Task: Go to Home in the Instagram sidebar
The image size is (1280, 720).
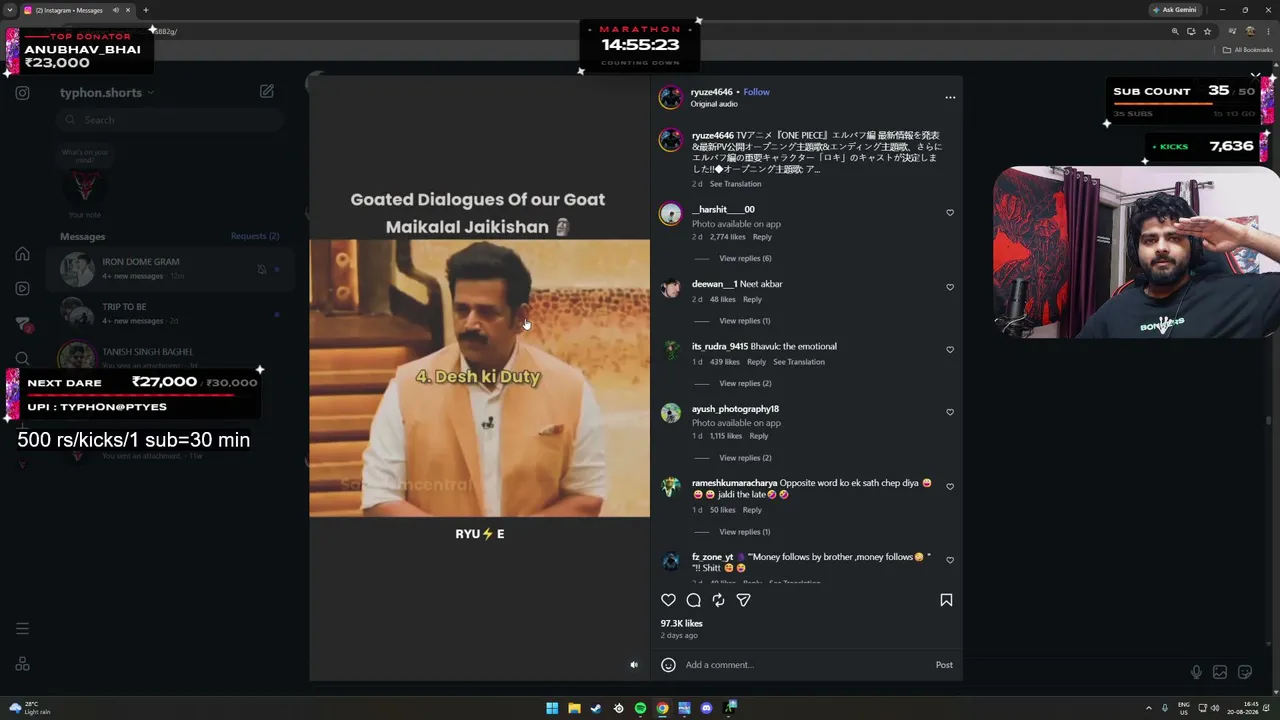Action: (x=22, y=254)
